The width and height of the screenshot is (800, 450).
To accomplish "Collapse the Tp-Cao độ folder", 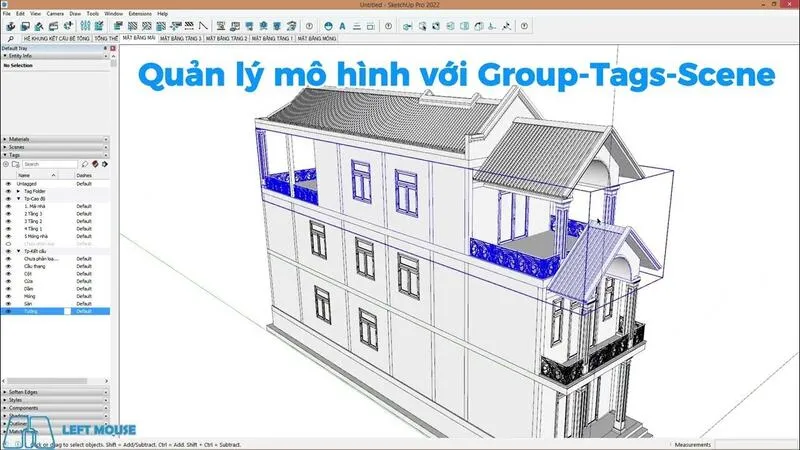I will point(18,198).
